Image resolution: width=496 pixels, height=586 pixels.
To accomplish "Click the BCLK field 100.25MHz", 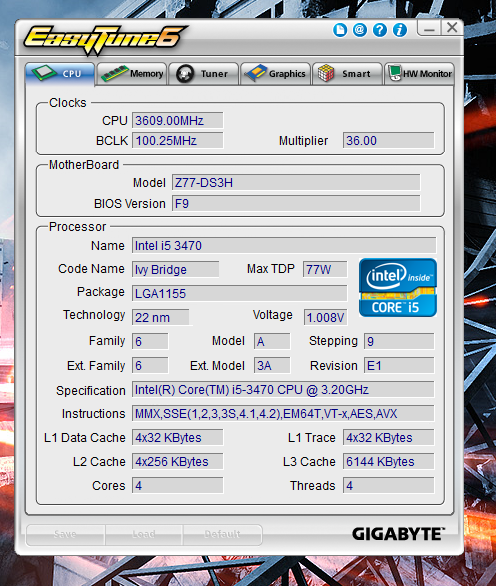I will (x=178, y=141).
